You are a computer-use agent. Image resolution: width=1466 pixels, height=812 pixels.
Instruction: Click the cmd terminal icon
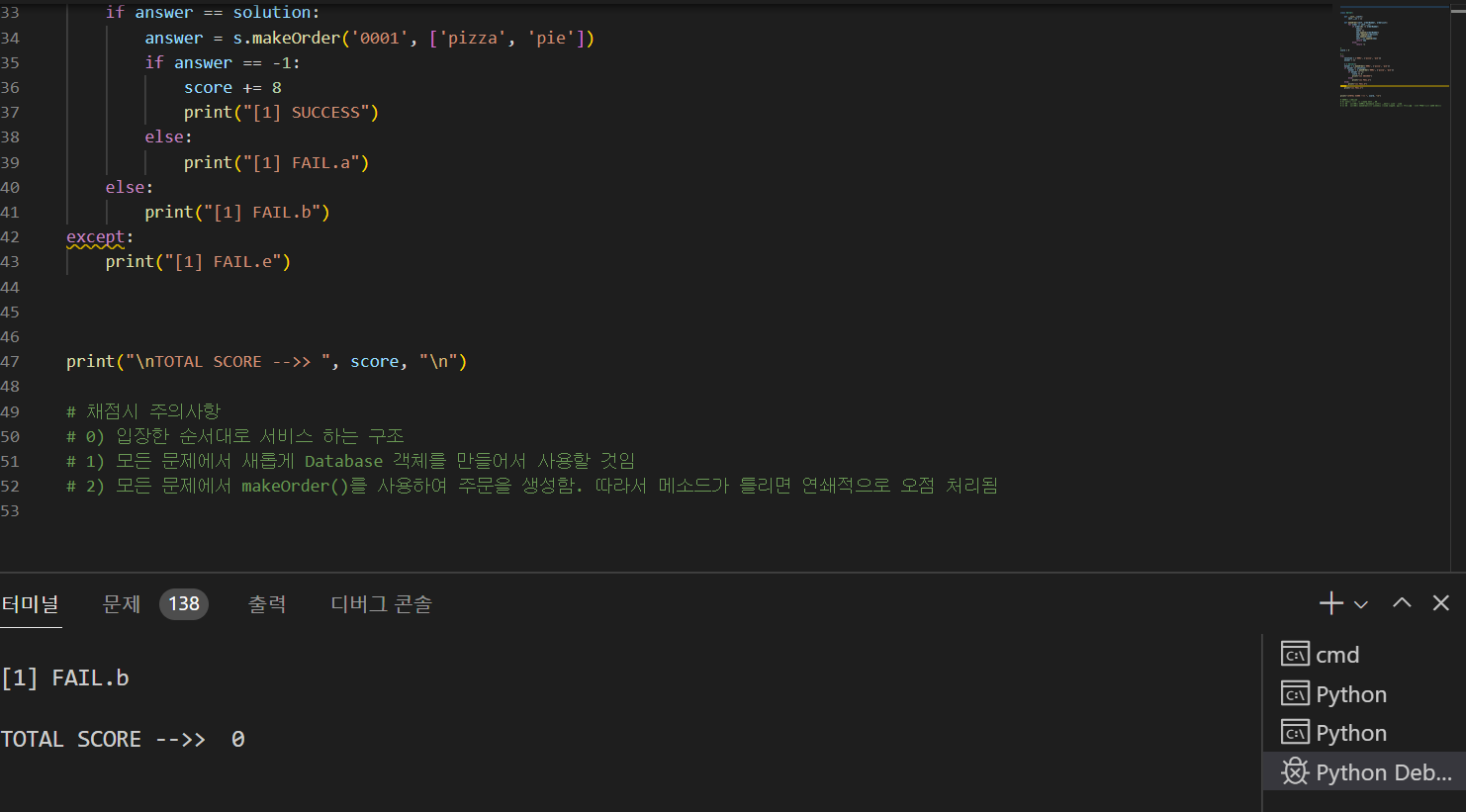[x=1295, y=655]
